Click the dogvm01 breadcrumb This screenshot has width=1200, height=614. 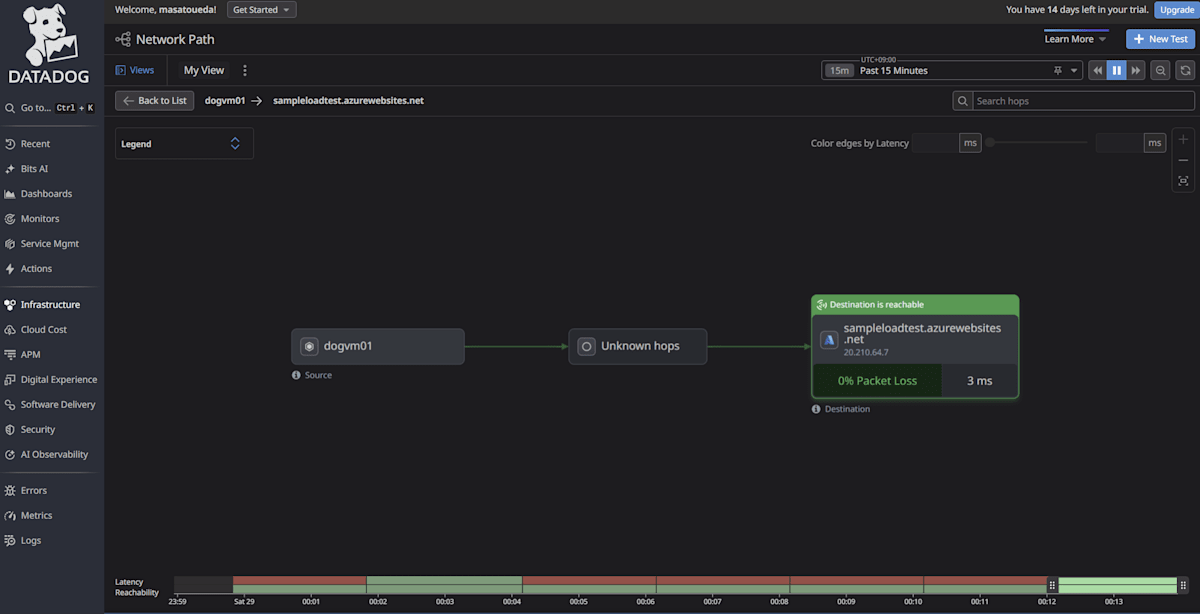(224, 101)
